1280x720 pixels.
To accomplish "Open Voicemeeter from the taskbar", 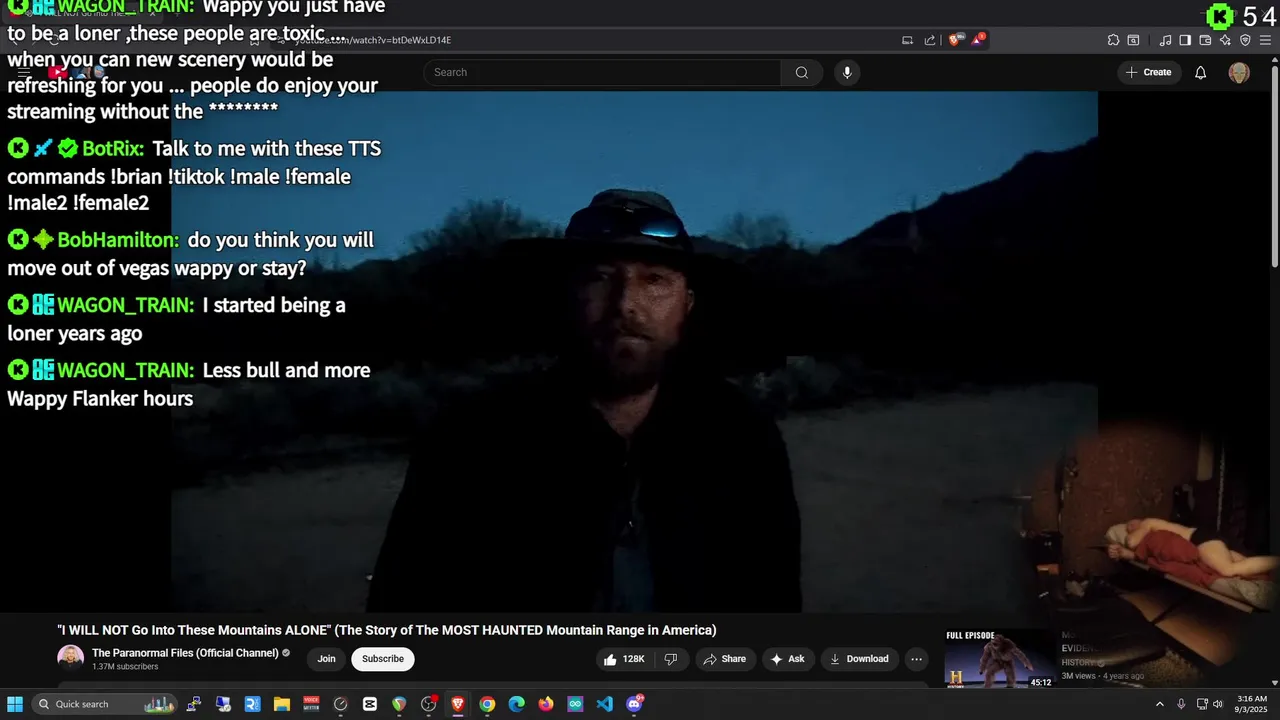I will point(311,704).
